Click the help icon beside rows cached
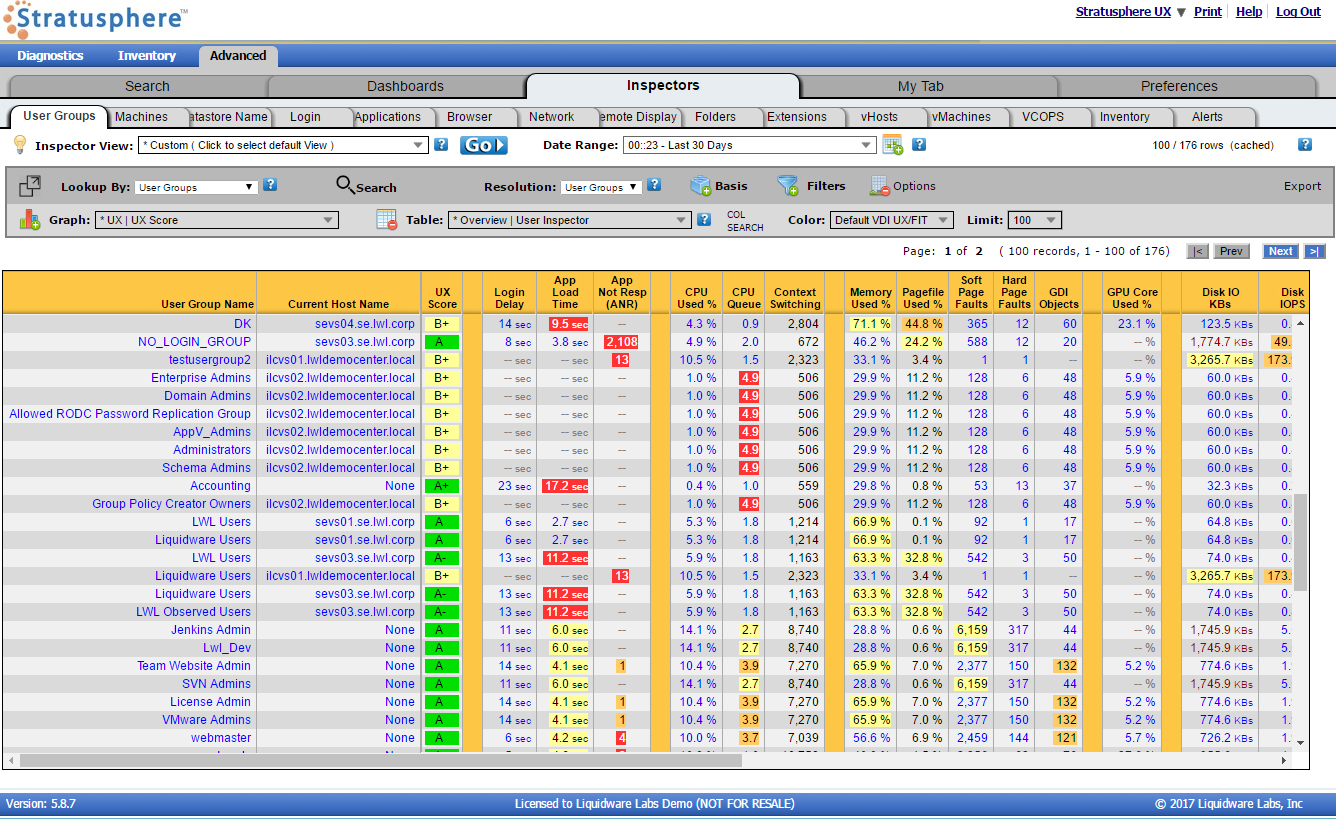The width and height of the screenshot is (1336, 819). pyautogui.click(x=1304, y=145)
